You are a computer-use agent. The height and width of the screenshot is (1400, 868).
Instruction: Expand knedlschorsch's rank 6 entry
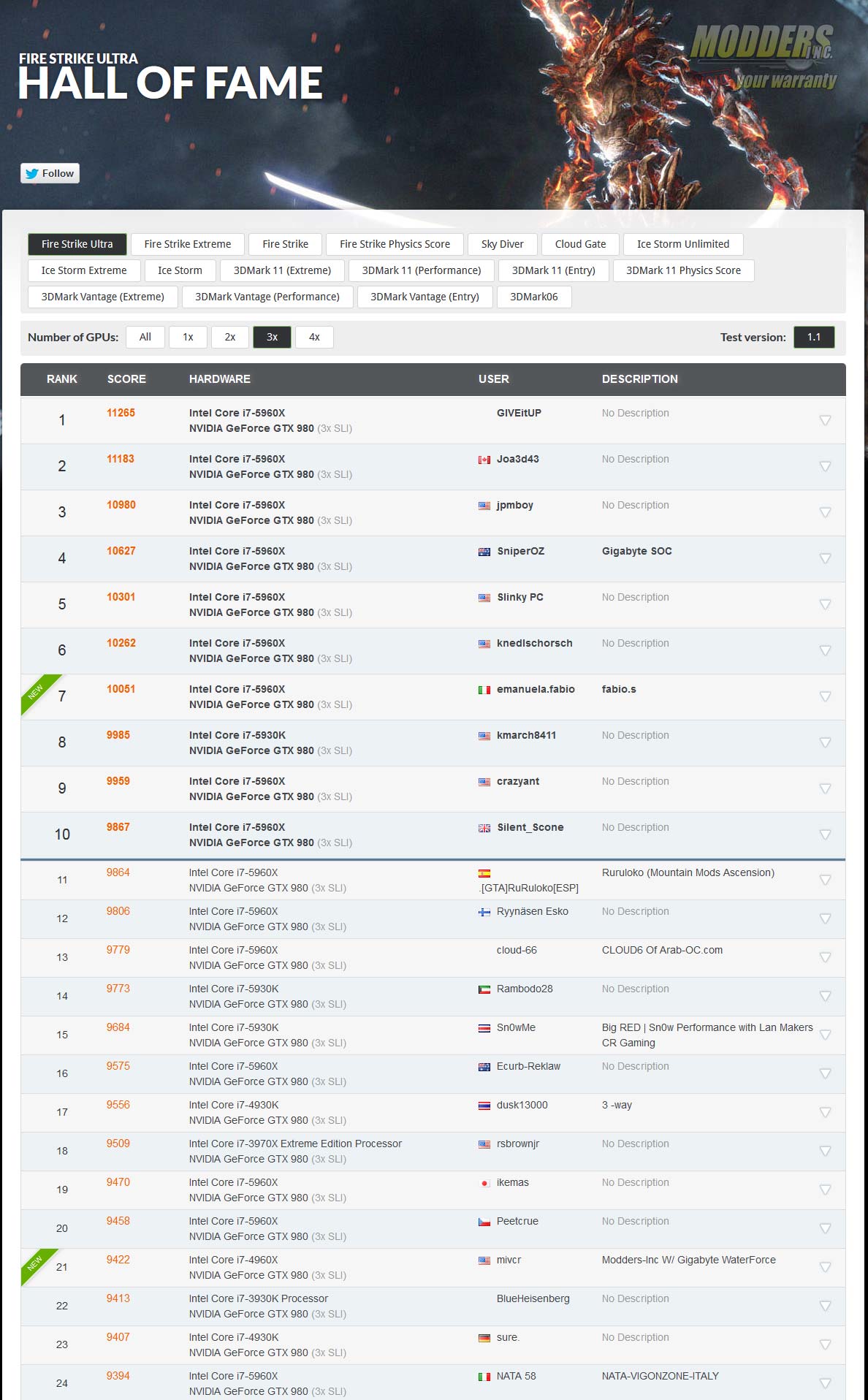pos(825,650)
